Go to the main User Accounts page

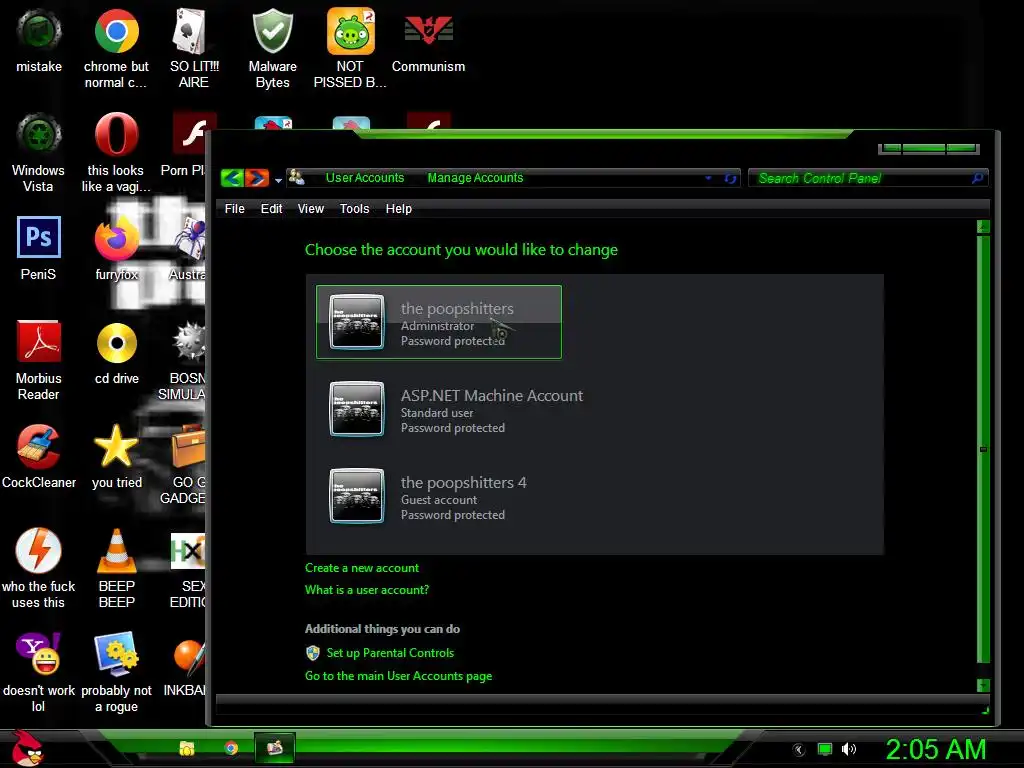point(398,676)
